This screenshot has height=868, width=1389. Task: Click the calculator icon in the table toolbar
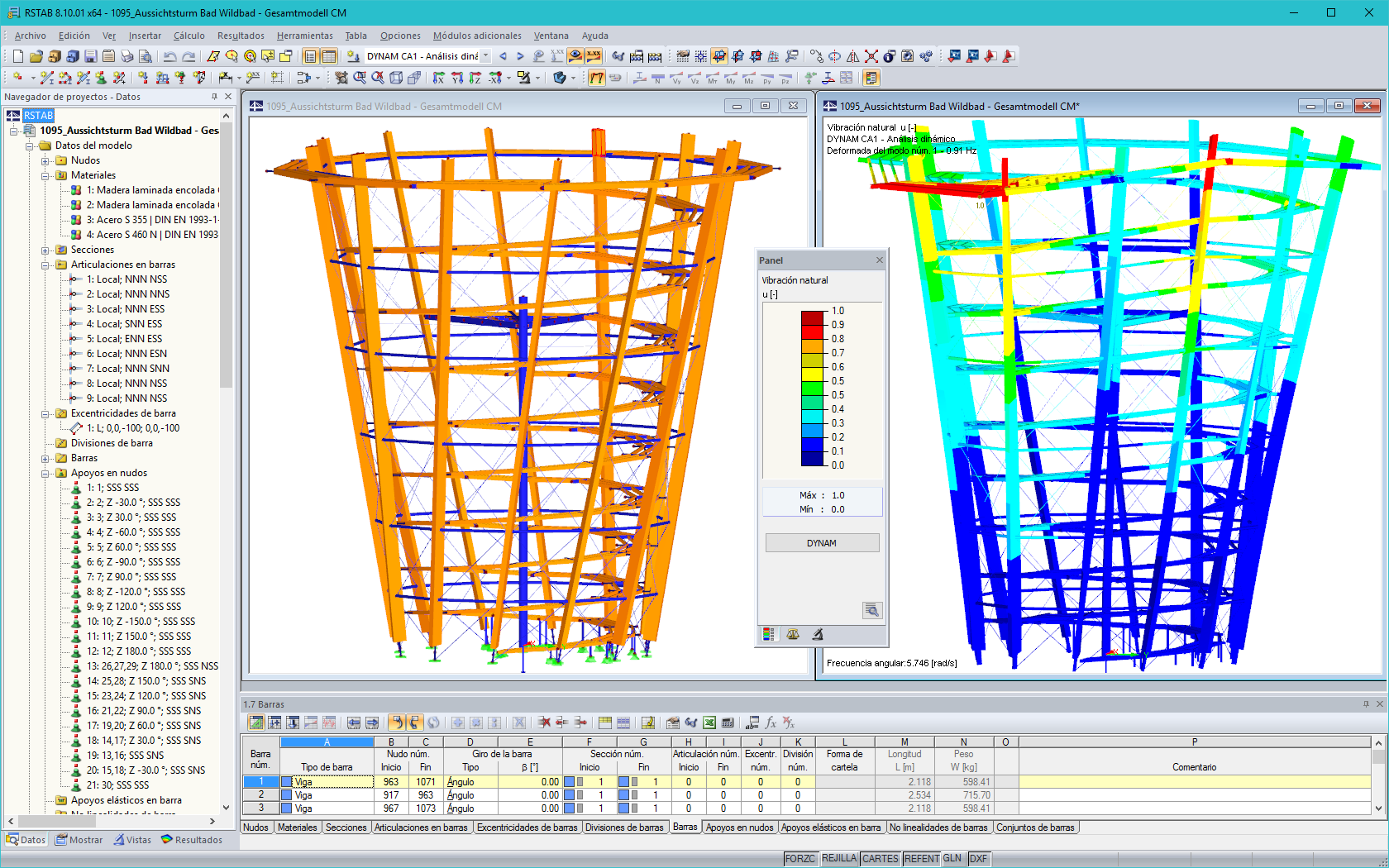[727, 723]
